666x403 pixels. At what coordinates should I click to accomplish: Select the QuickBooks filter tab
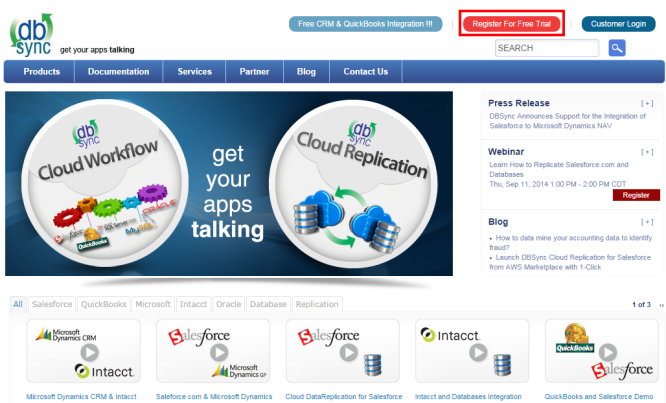[x=104, y=304]
